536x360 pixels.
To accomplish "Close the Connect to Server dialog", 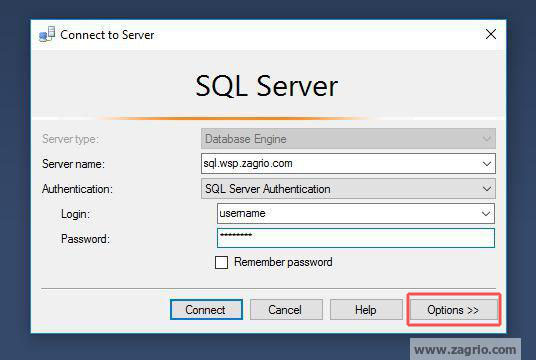I will tap(491, 34).
